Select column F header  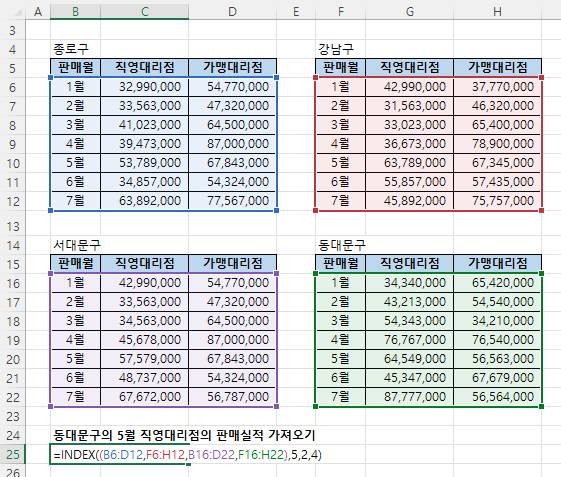[x=341, y=12]
